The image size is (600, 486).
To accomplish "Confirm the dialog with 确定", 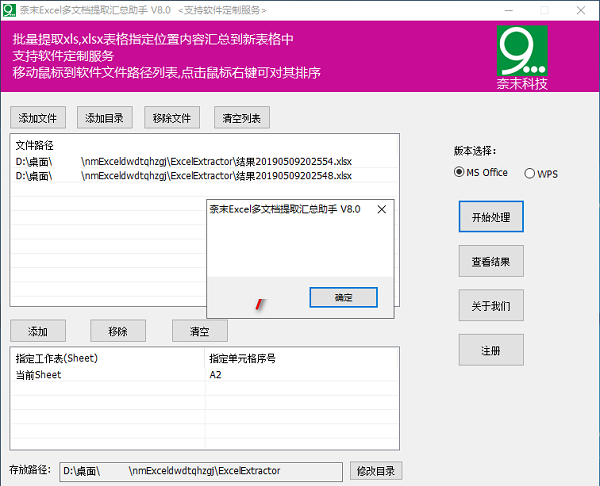I will [x=344, y=297].
